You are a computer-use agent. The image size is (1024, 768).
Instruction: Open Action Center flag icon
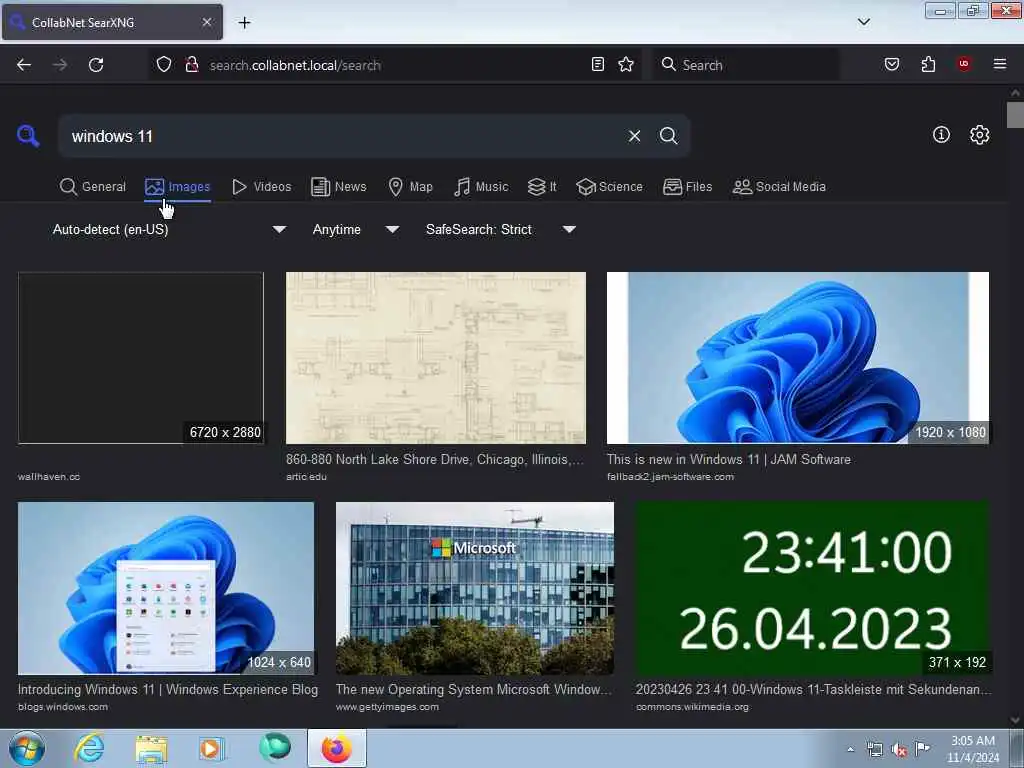click(922, 748)
